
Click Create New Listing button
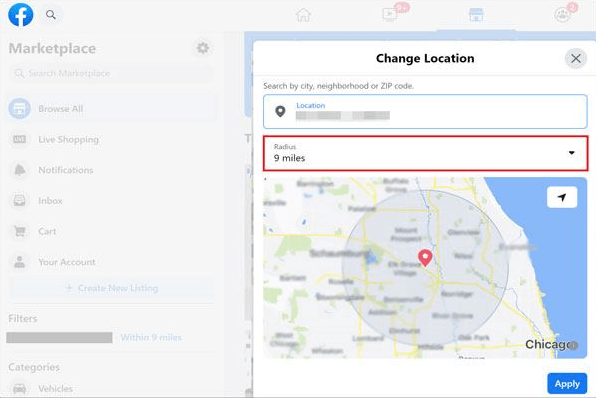point(111,288)
